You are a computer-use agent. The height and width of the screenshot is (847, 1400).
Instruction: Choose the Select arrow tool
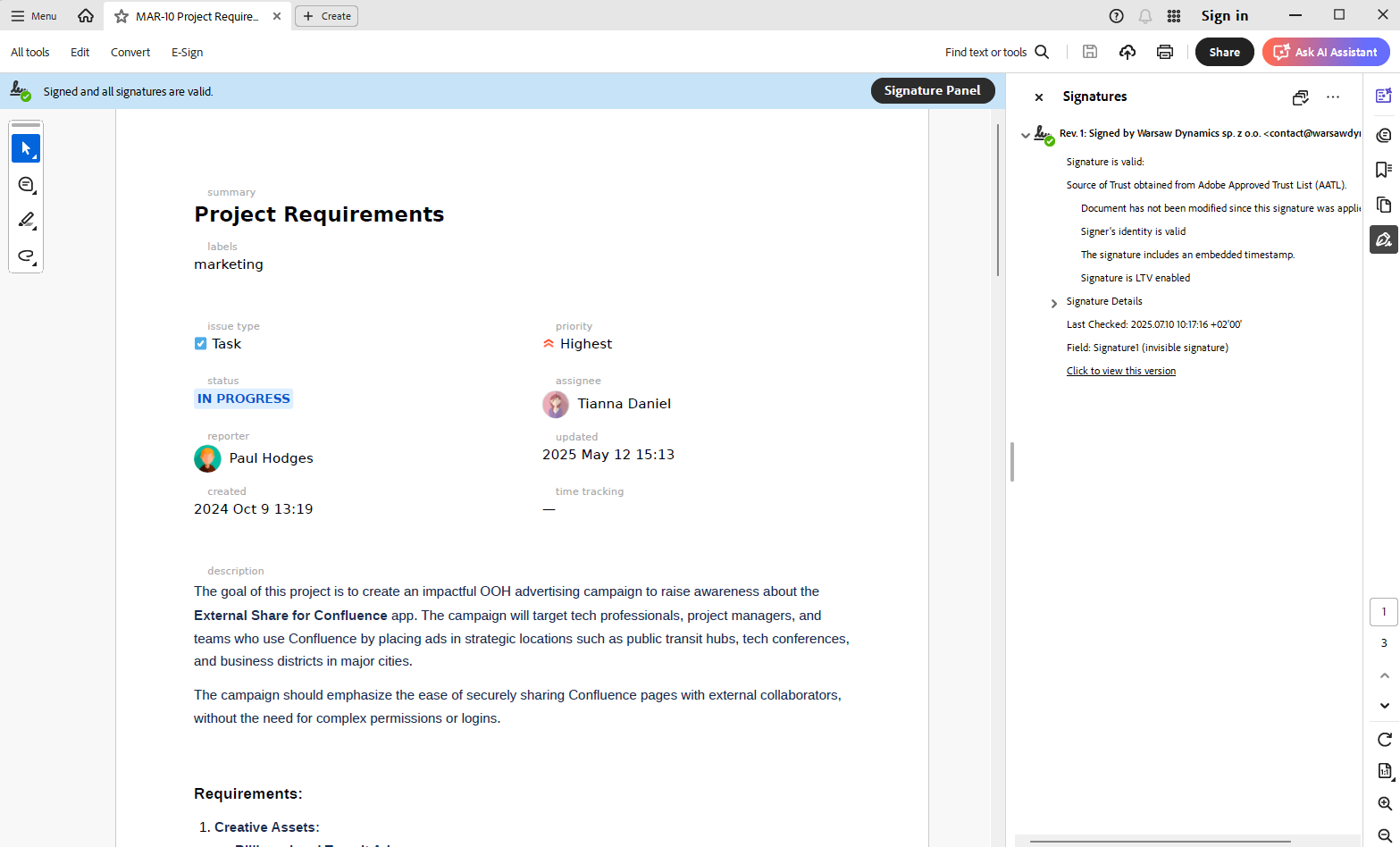point(26,148)
